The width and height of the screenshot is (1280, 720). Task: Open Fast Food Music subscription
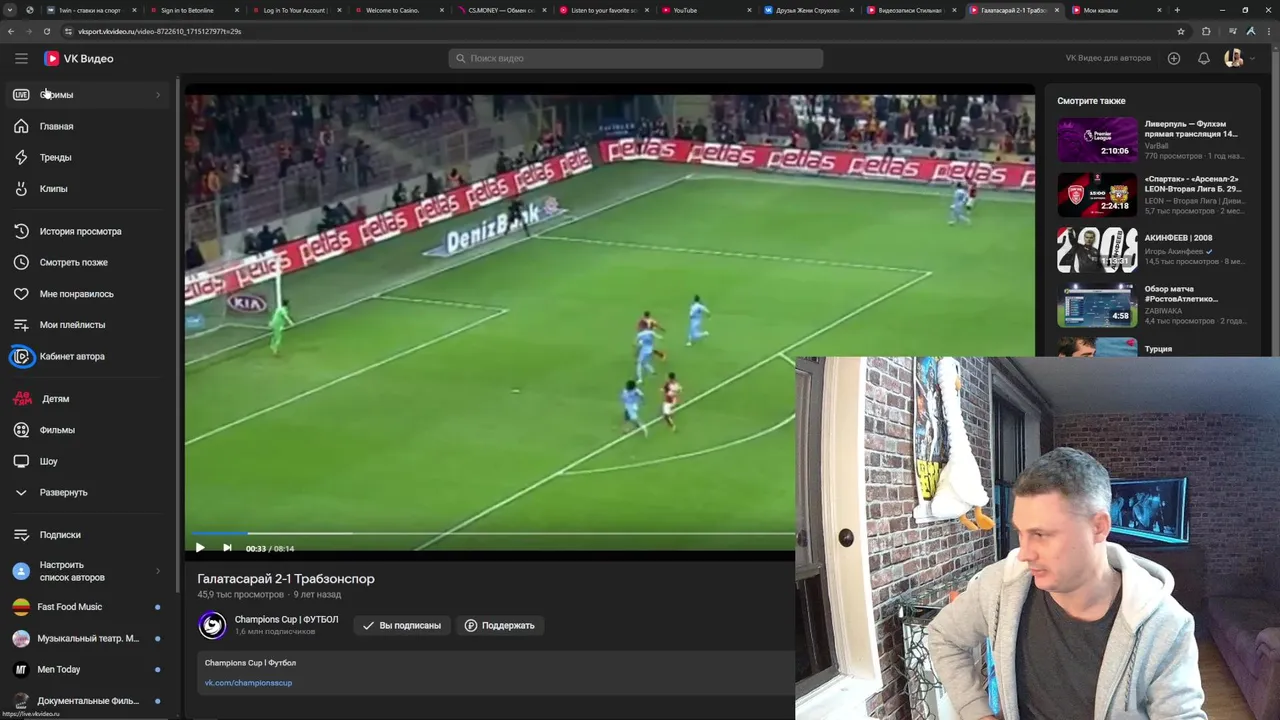tap(87, 607)
